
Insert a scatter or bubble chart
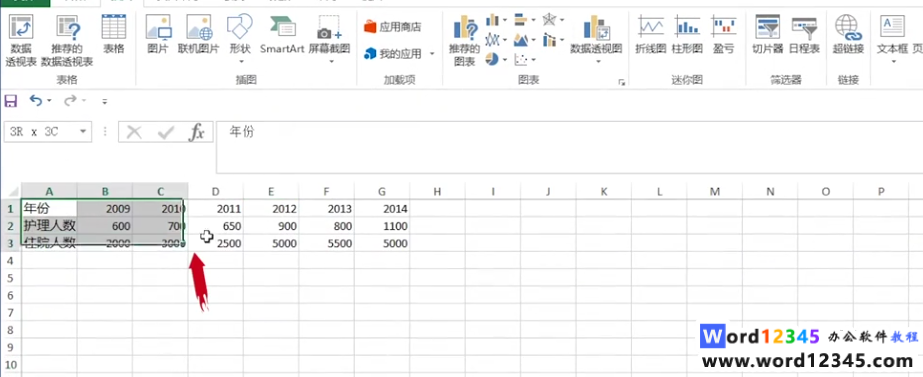[520, 59]
